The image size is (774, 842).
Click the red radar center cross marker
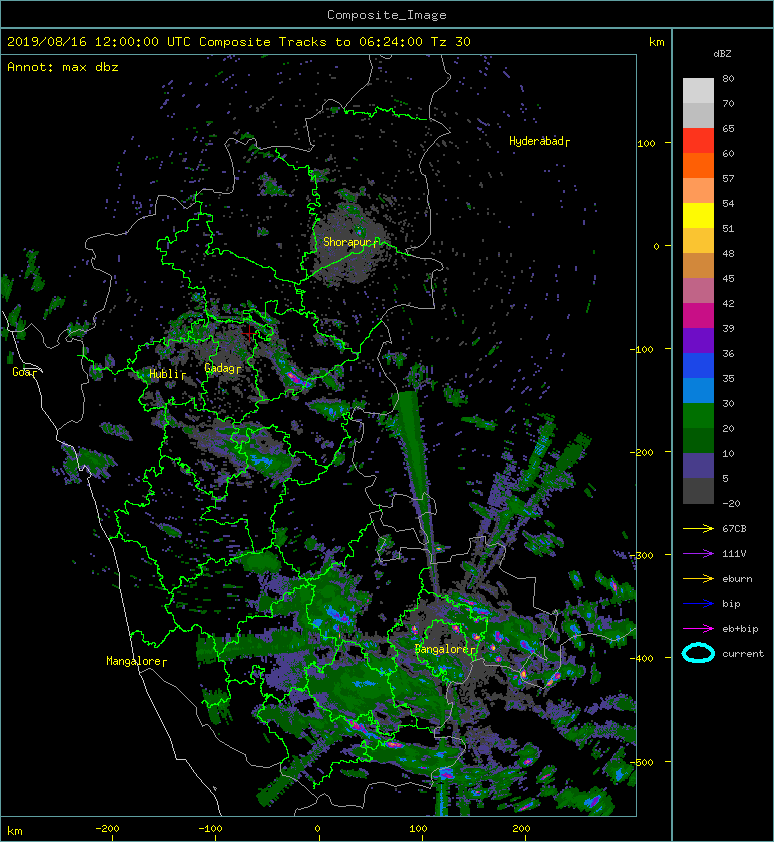249,333
